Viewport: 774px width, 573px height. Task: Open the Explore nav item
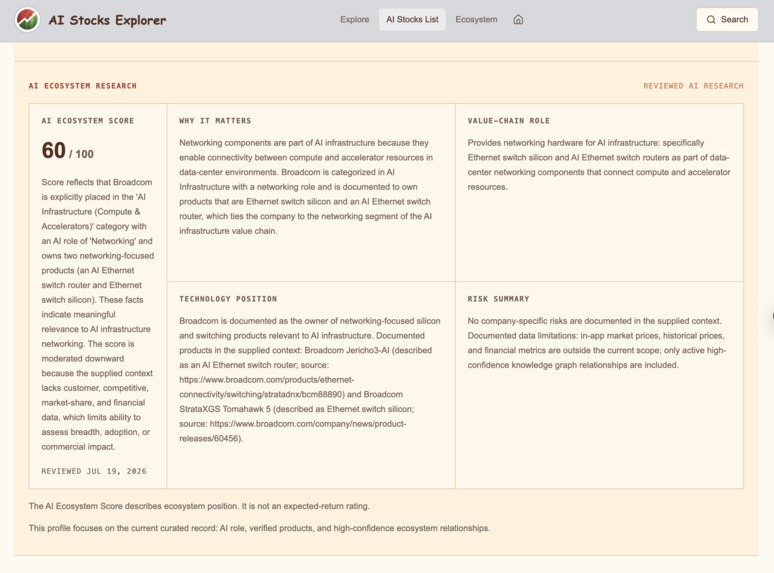pyautogui.click(x=354, y=20)
